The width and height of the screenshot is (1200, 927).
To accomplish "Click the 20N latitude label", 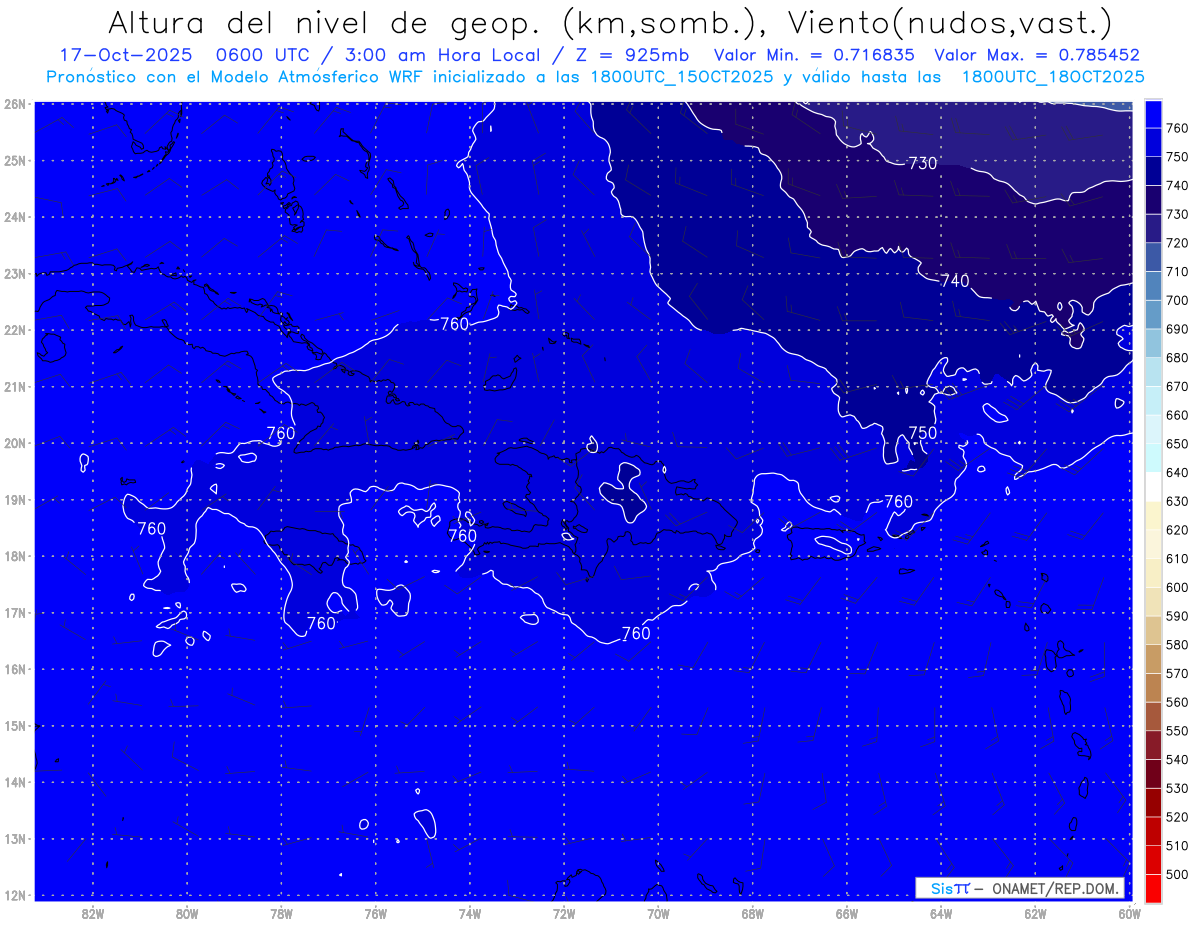I will pyautogui.click(x=15, y=443).
